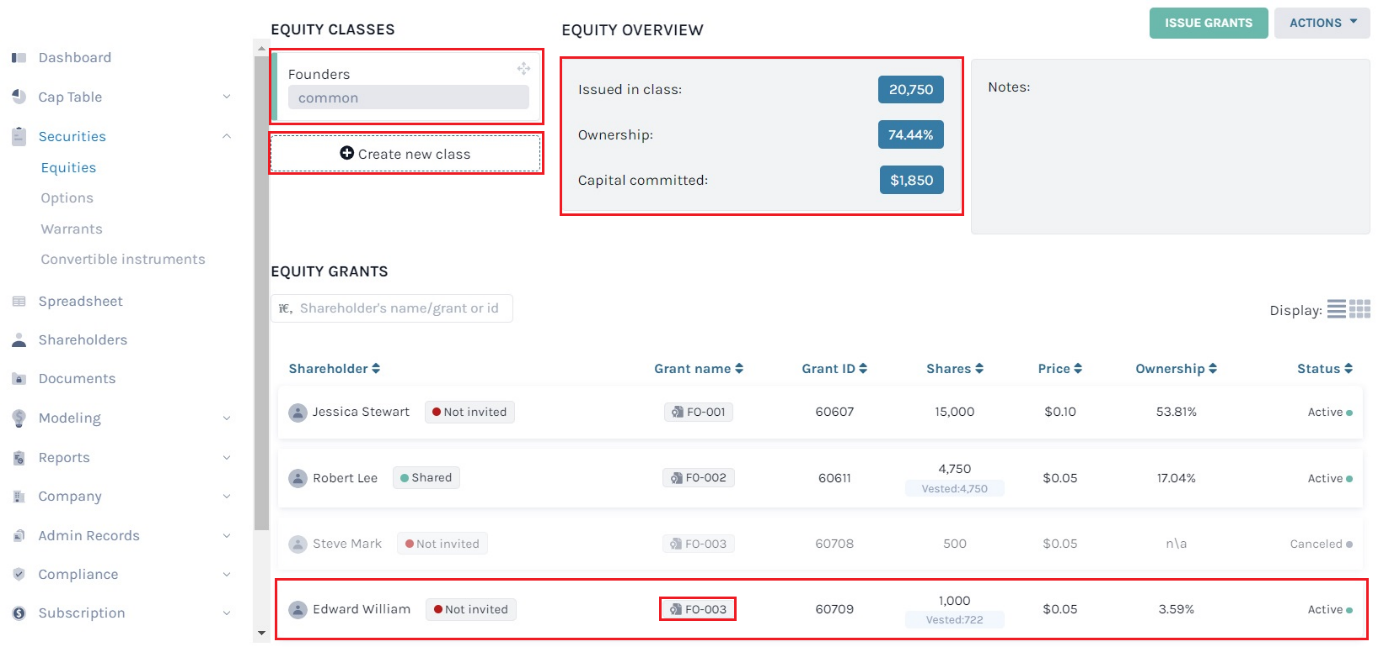Open Convertible instruments submenu item
1378x652 pixels.
pos(123,259)
